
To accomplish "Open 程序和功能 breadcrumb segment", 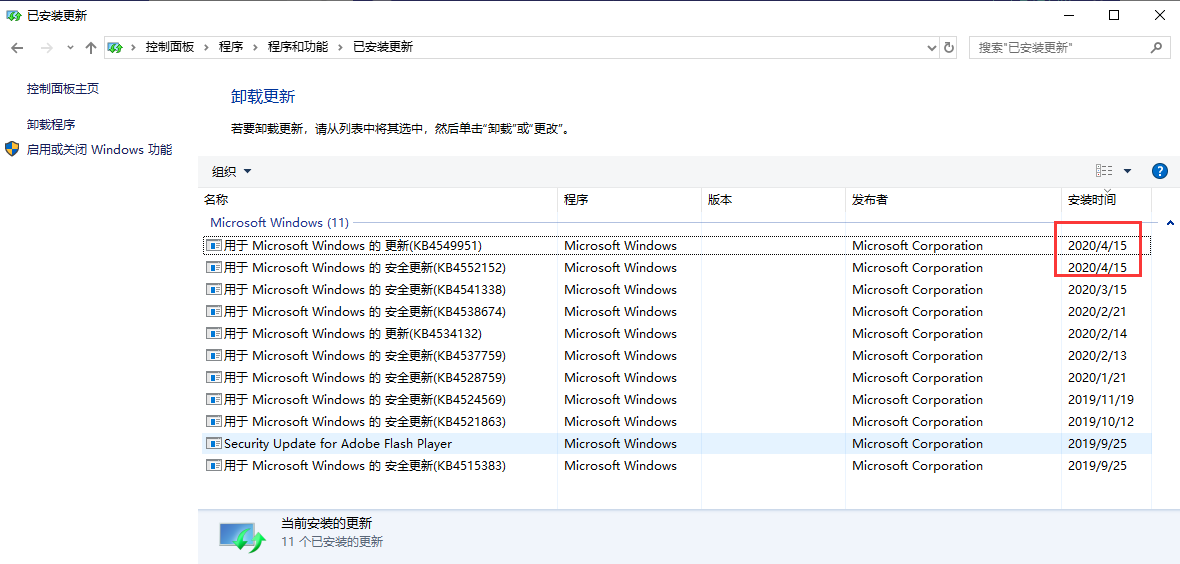I will click(298, 47).
